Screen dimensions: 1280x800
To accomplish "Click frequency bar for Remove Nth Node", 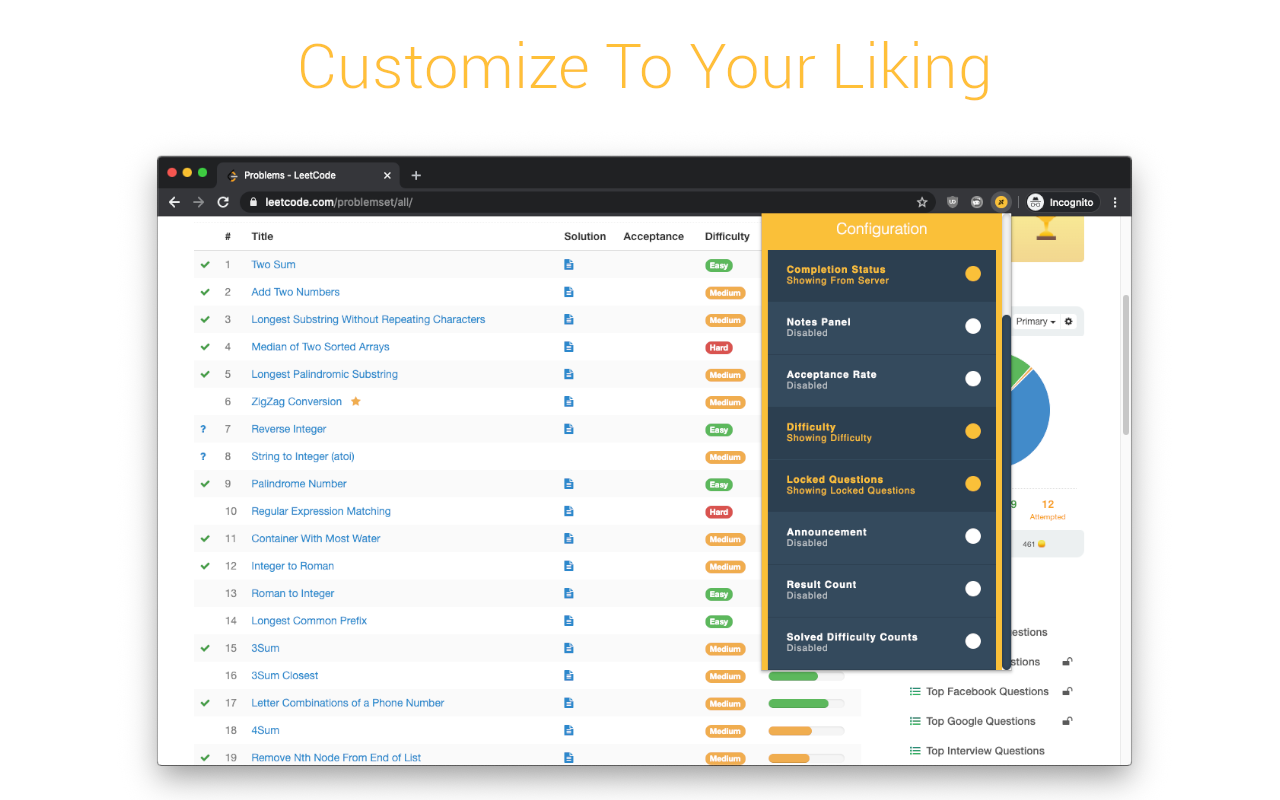I will [x=806, y=758].
